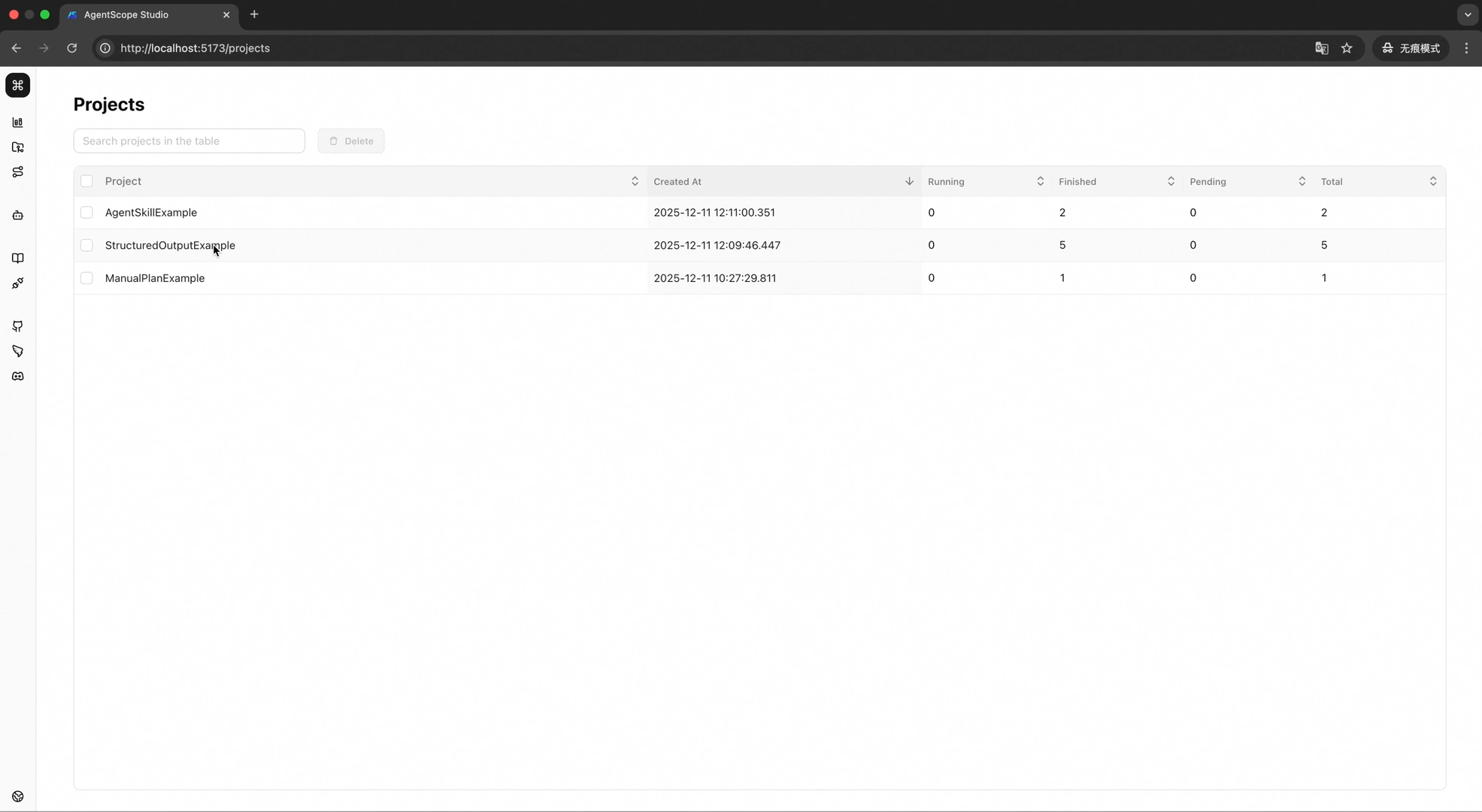Click the search projects input field
Viewport: 1482px width, 812px height.
[x=189, y=141]
